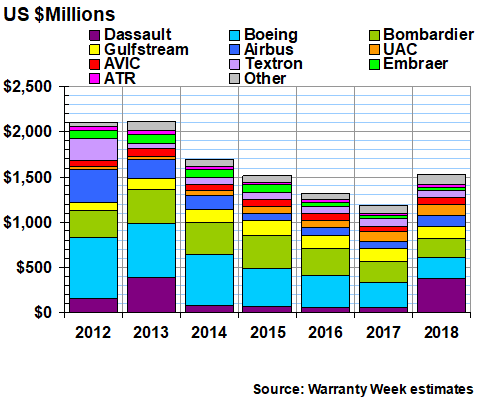Click the Bombardier olive-green legend swatch
This screenshot has height=400, width=480.
coord(374,35)
